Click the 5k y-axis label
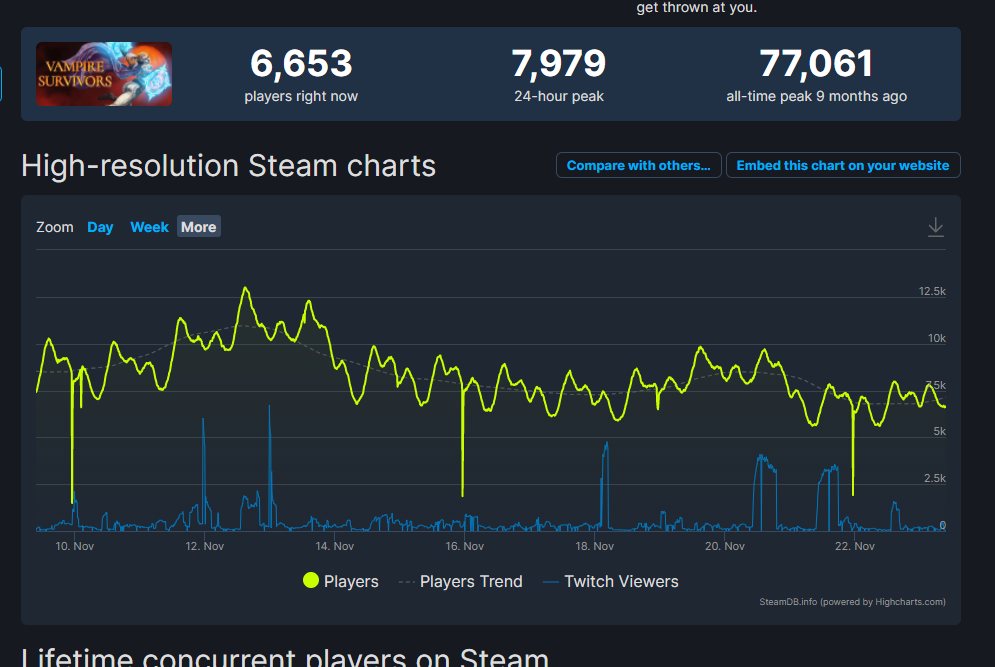 [939, 432]
